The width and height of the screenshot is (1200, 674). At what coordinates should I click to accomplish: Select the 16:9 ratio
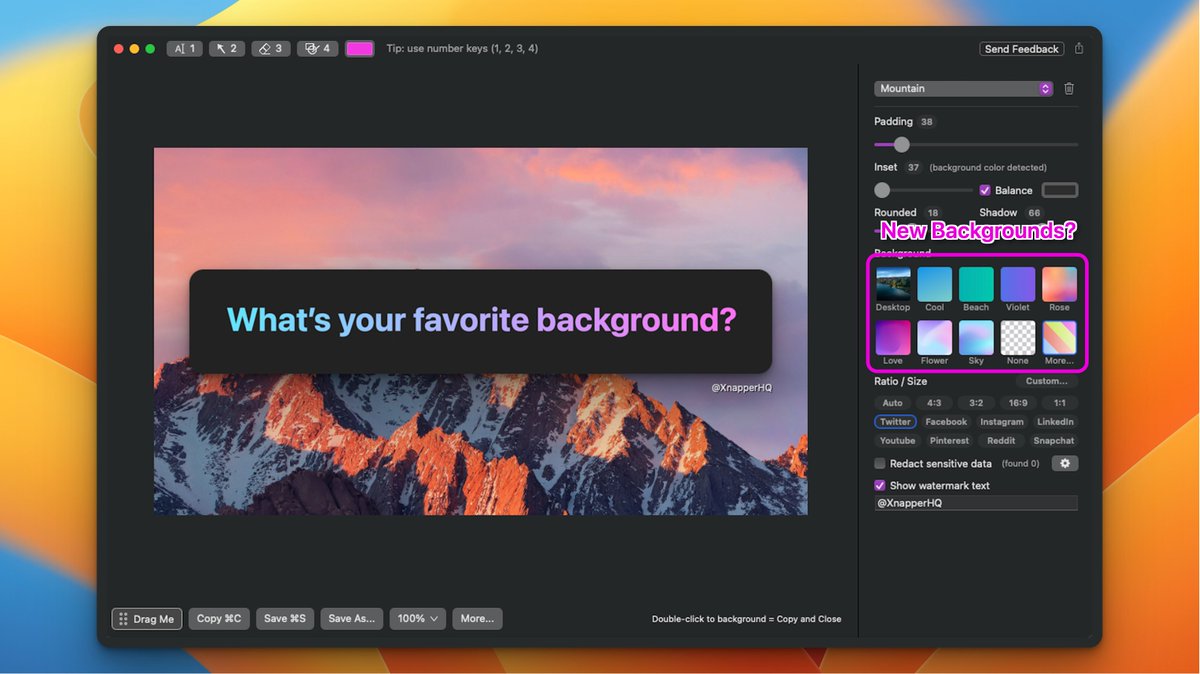point(1018,403)
